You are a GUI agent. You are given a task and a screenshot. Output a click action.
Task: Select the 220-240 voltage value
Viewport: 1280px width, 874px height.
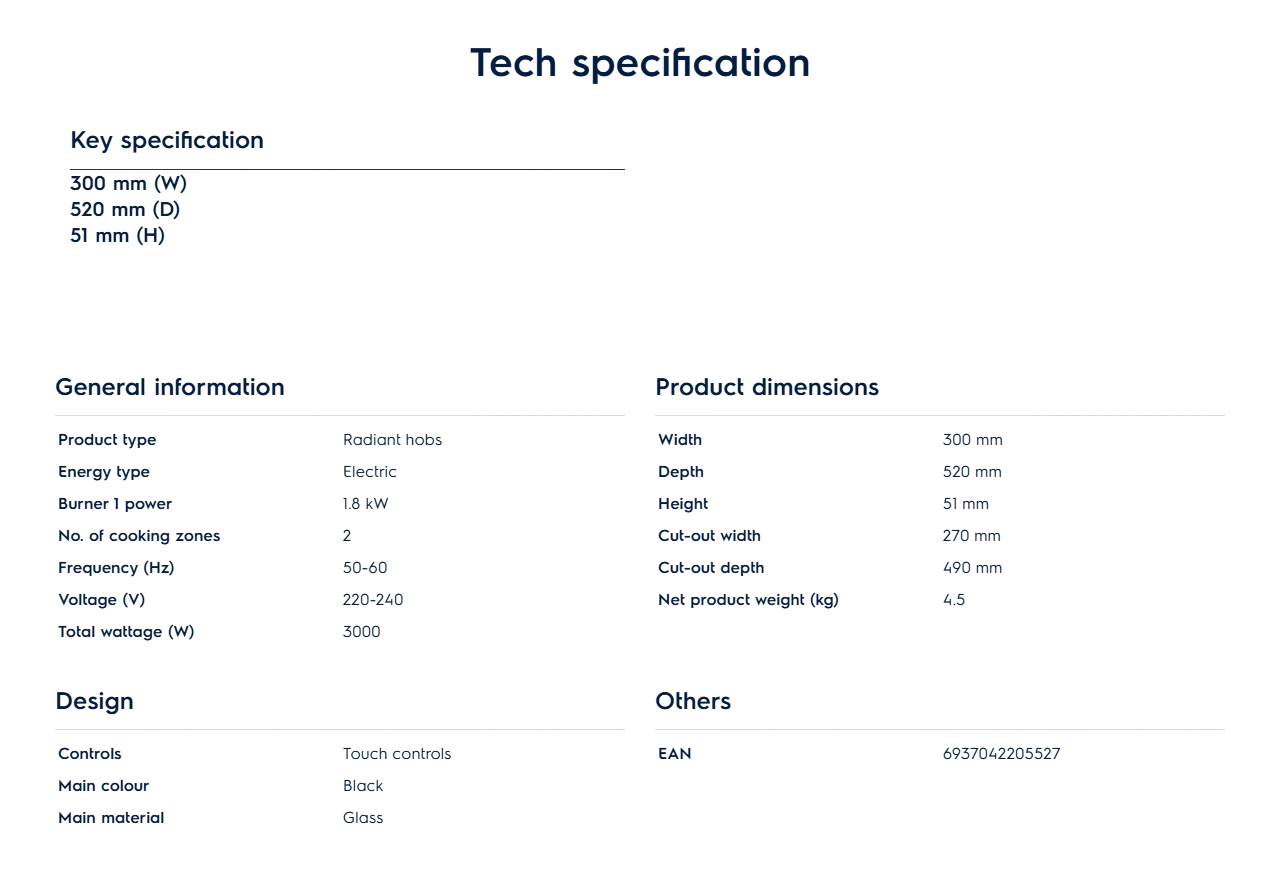coord(373,600)
